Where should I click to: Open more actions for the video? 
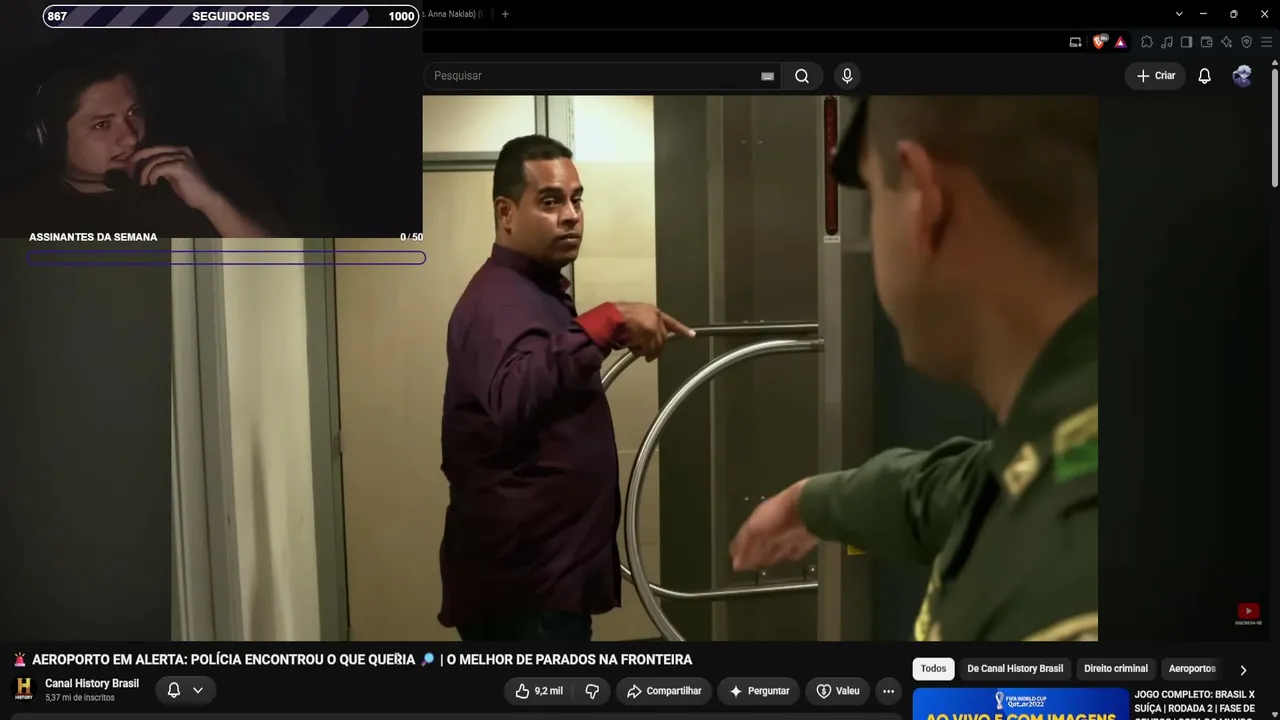(888, 691)
